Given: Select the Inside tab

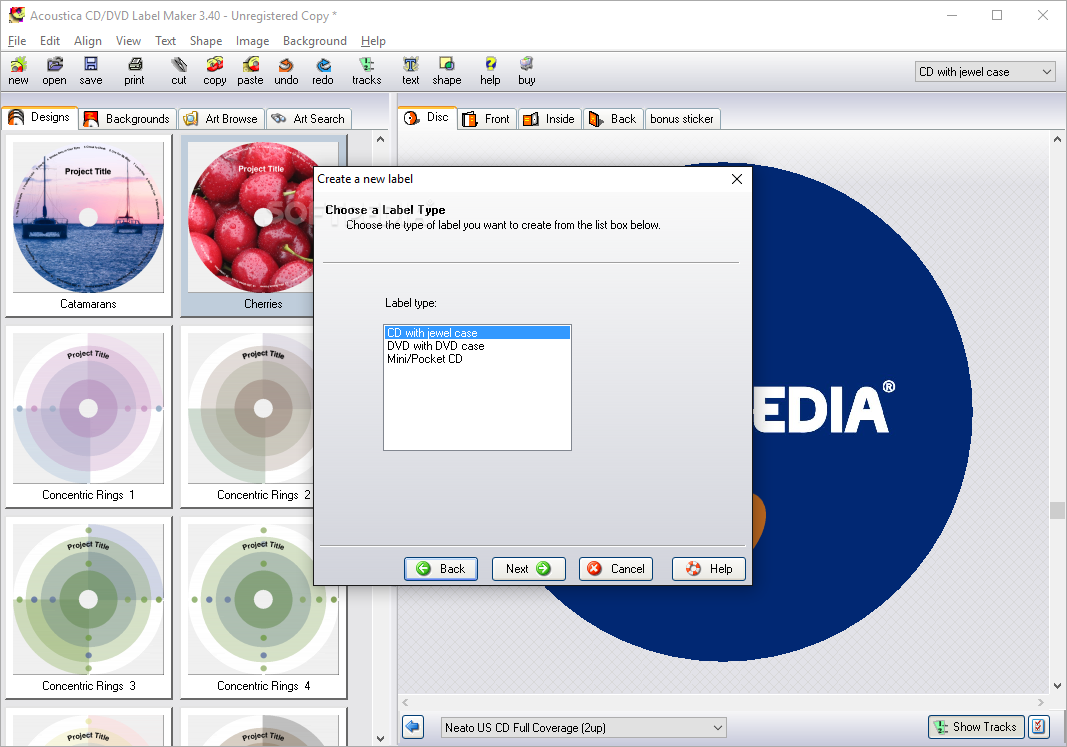Looking at the screenshot, I should 550,118.
